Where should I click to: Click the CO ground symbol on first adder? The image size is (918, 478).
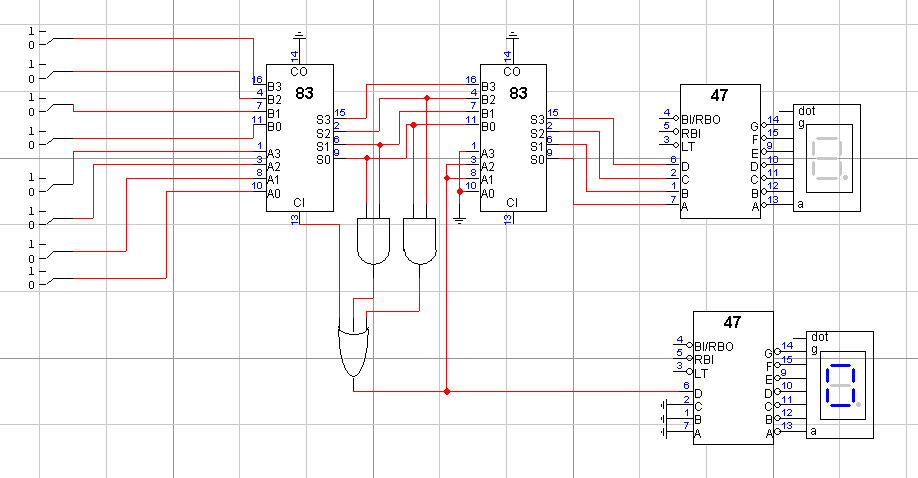pos(299,36)
